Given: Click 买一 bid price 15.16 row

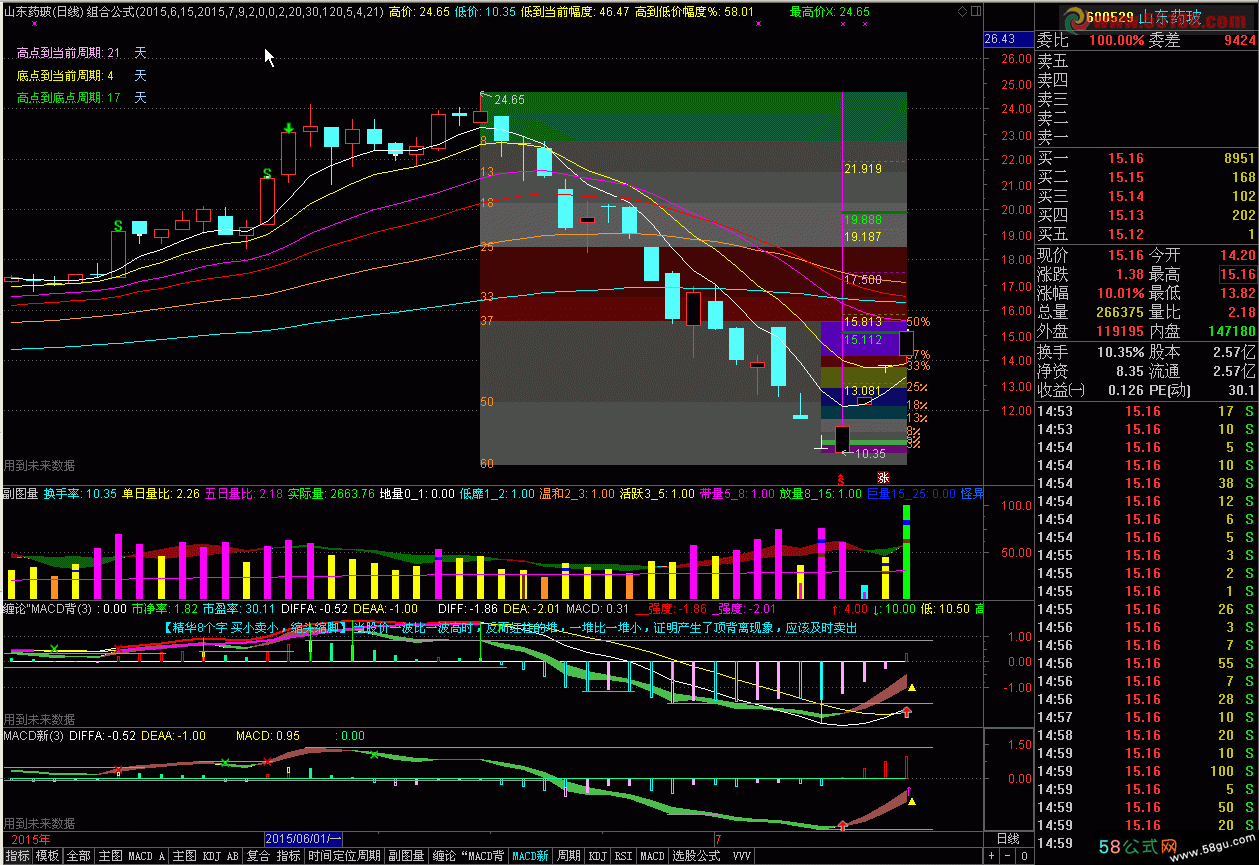Looking at the screenshot, I should [1146, 158].
